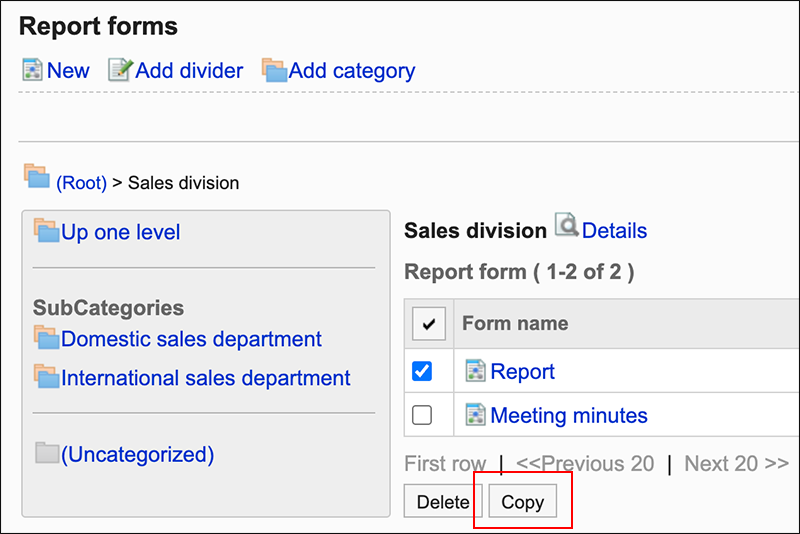This screenshot has height=534, width=800.
Task: Click the Add divider pencil icon
Action: (120, 70)
